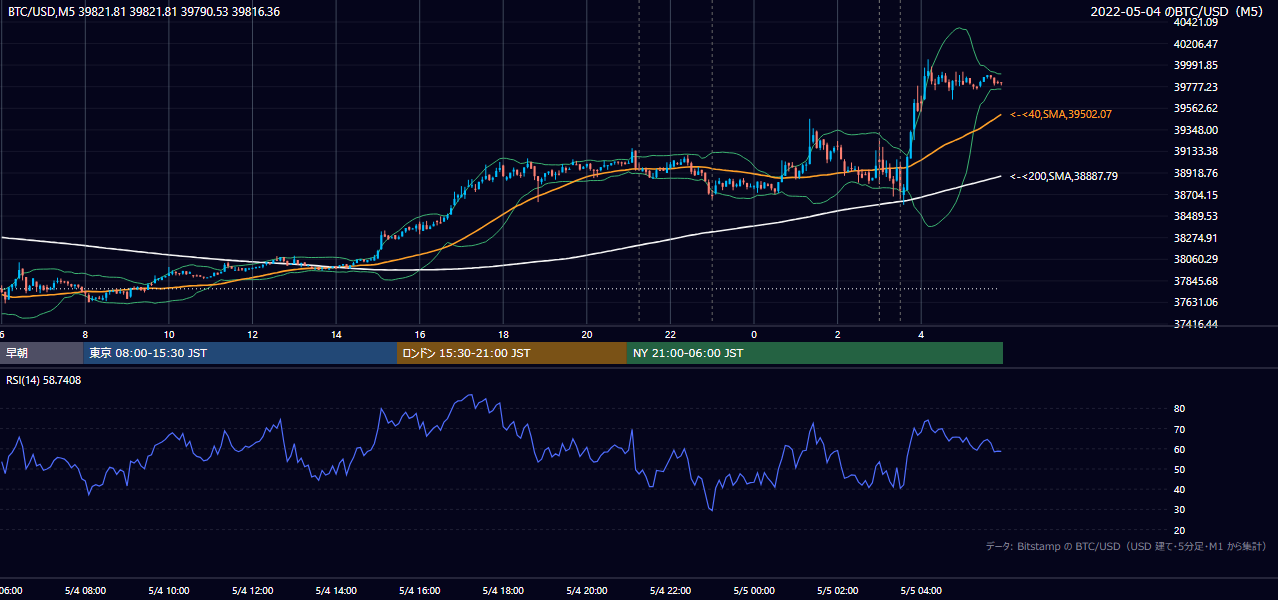1278x600 pixels.
Task: Select the 5/5 04:00 bottom date label
Action: click(x=921, y=591)
